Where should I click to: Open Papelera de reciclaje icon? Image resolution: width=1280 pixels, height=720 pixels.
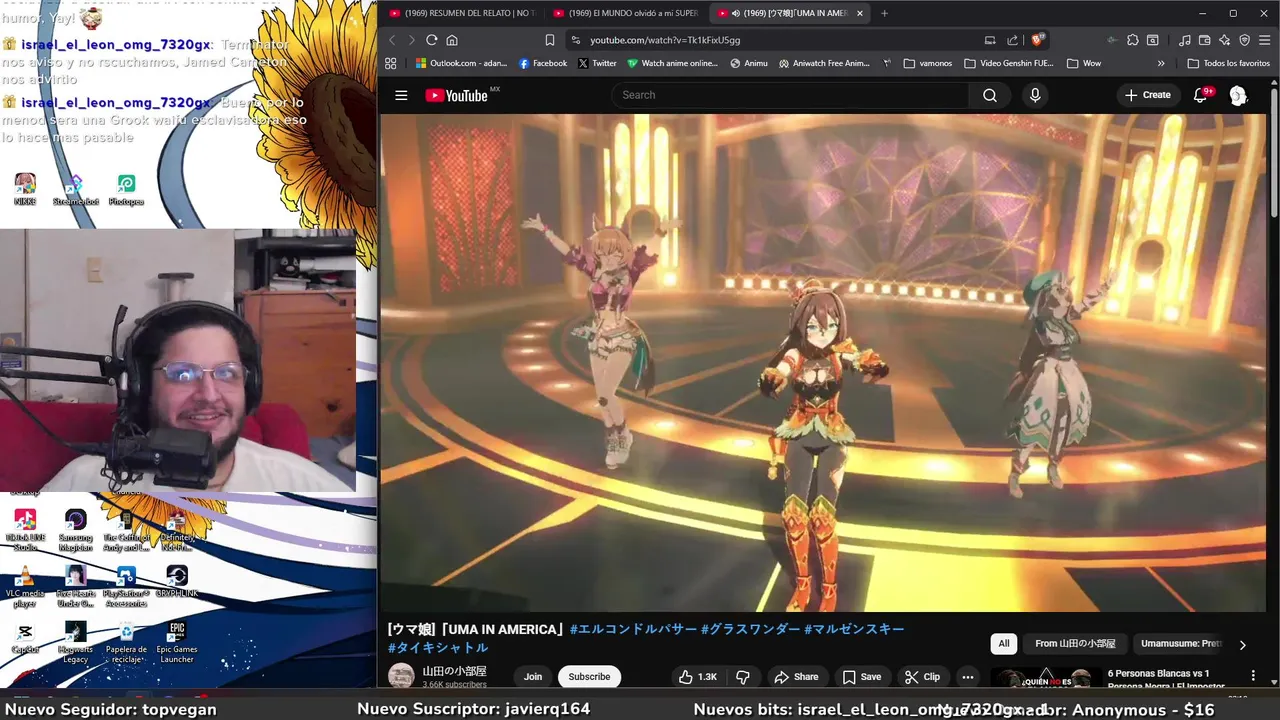pyautogui.click(x=126, y=643)
